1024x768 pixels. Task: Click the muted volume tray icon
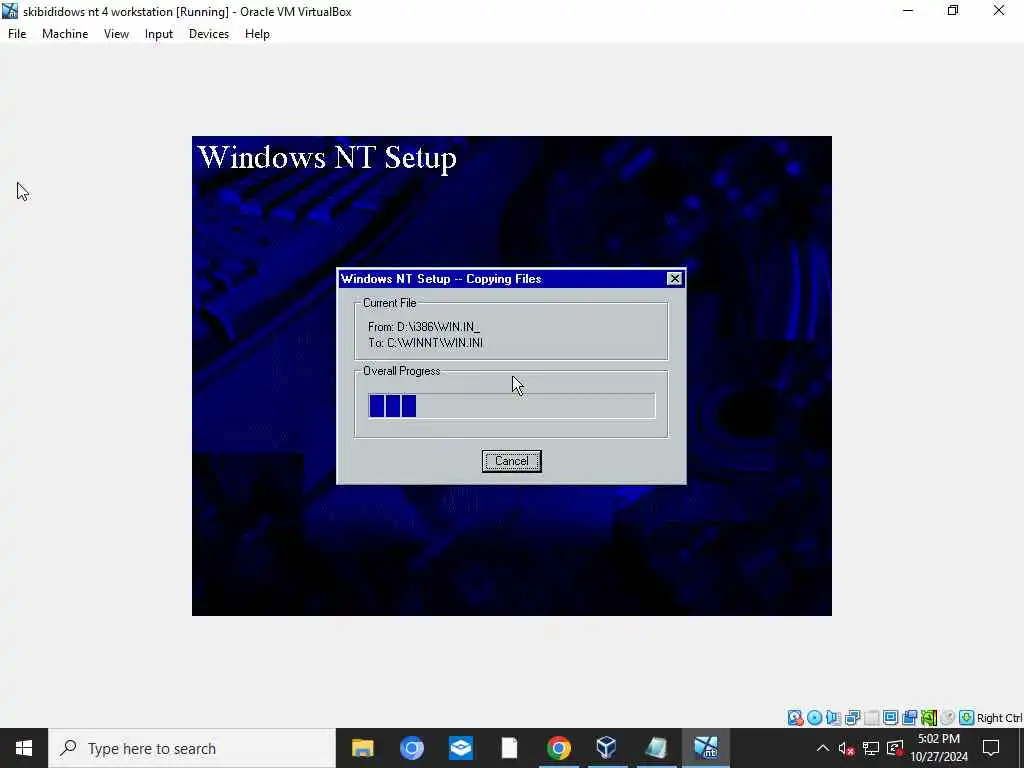pyautogui.click(x=846, y=748)
